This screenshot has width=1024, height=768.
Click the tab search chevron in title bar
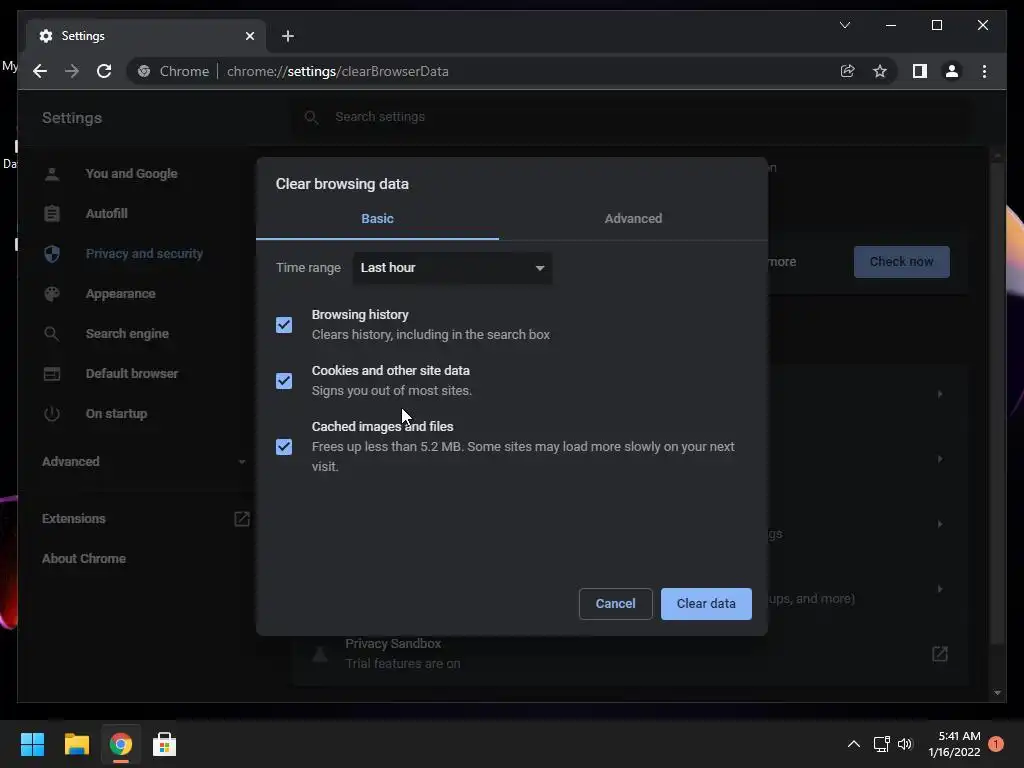(x=844, y=25)
